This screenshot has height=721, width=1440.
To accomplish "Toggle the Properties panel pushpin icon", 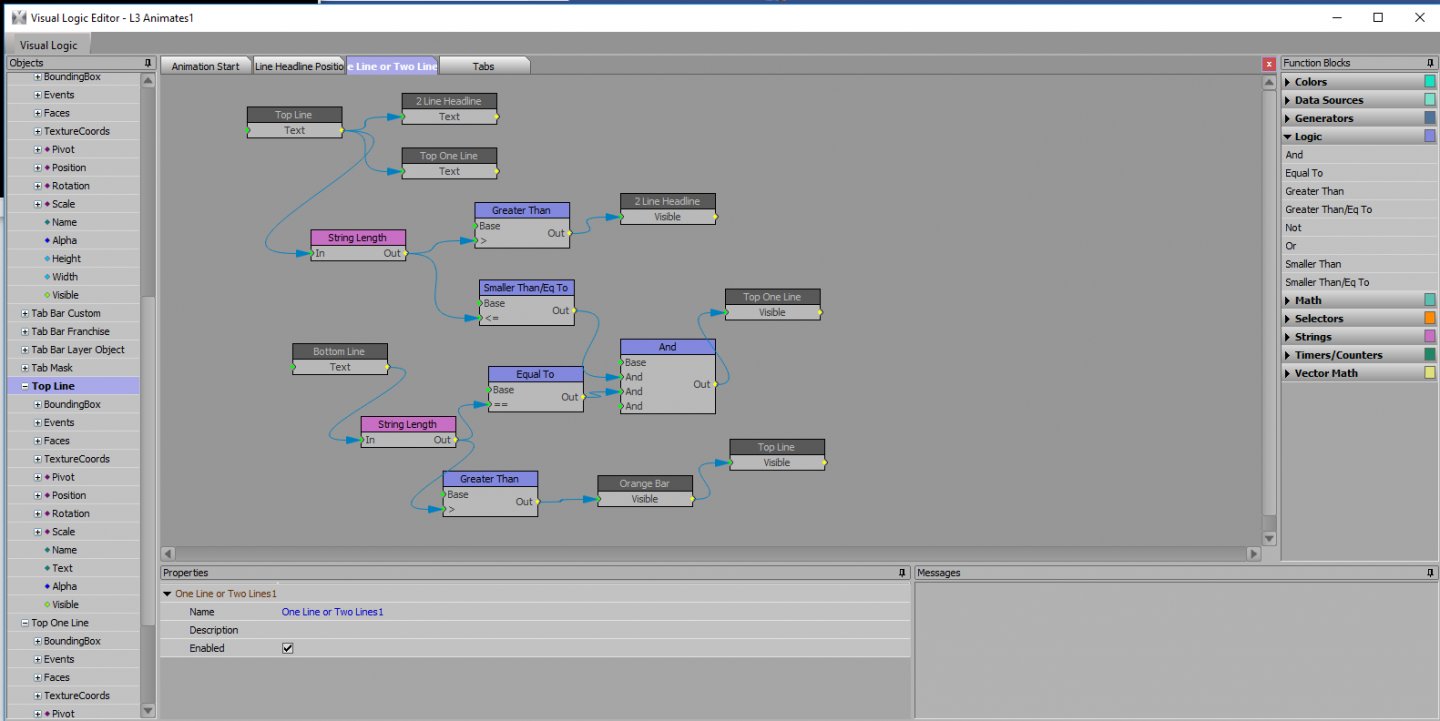I will pos(903,573).
